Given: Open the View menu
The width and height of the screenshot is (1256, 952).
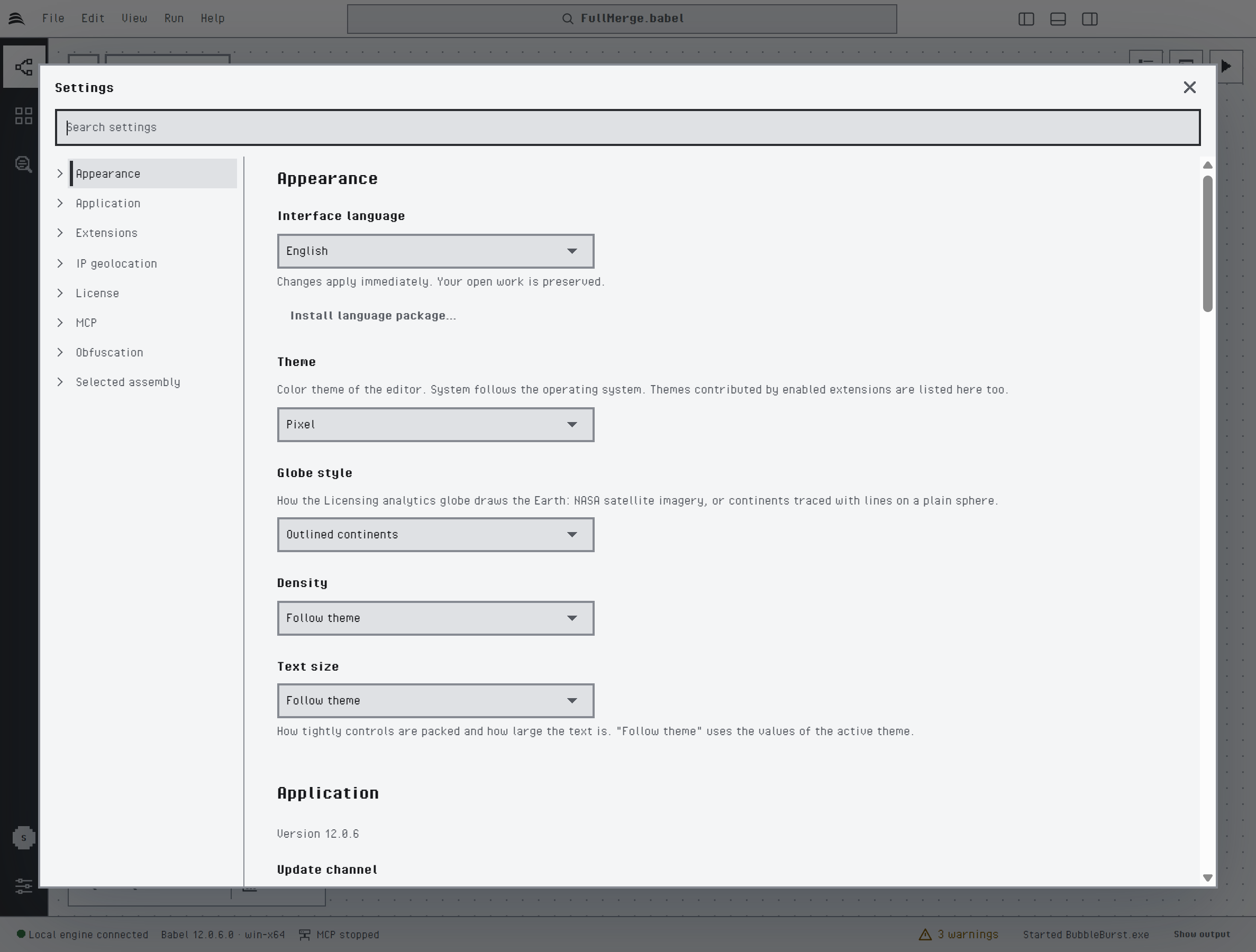Looking at the screenshot, I should point(134,18).
